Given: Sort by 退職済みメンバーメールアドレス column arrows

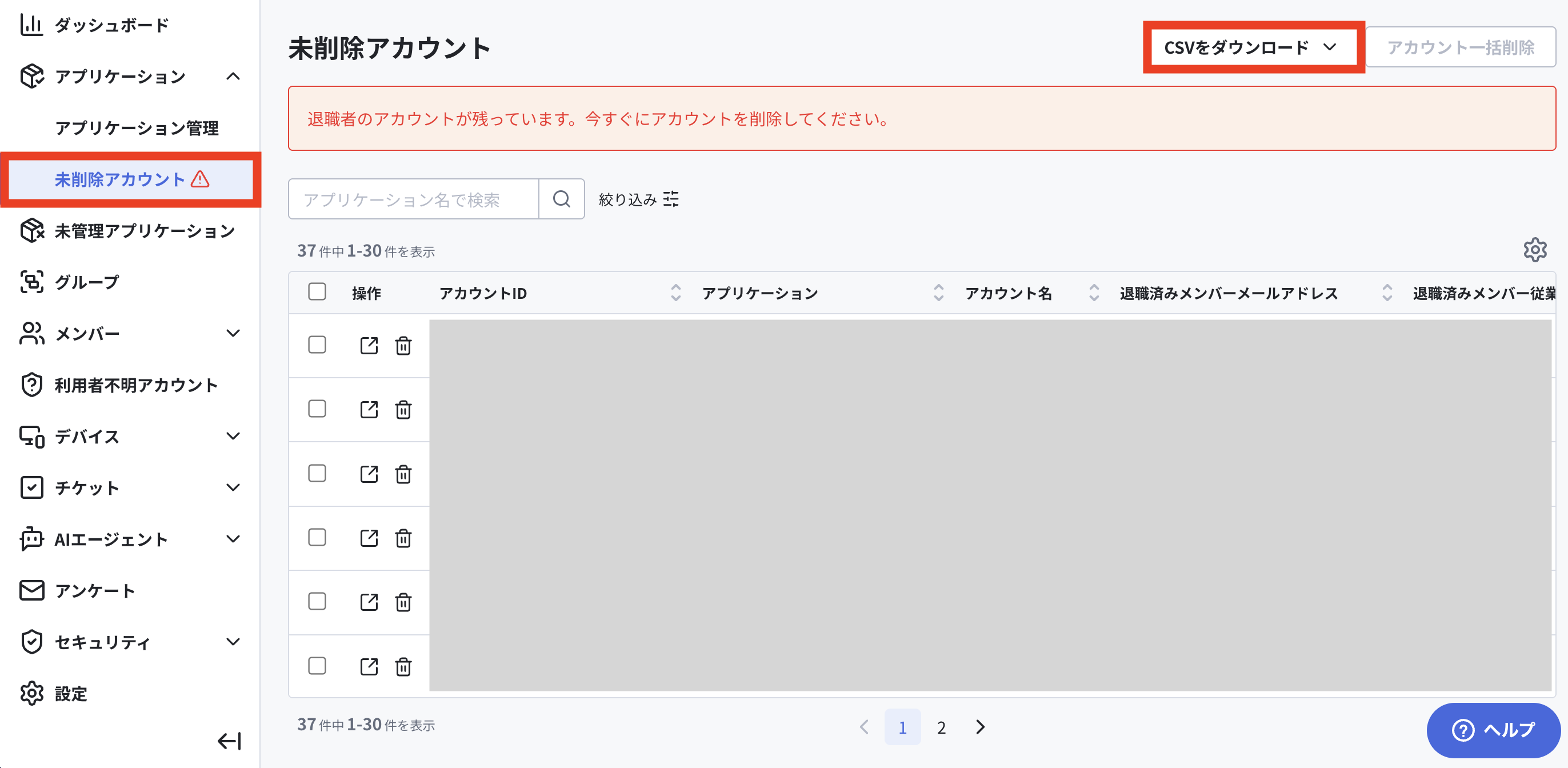Looking at the screenshot, I should click(x=1387, y=293).
